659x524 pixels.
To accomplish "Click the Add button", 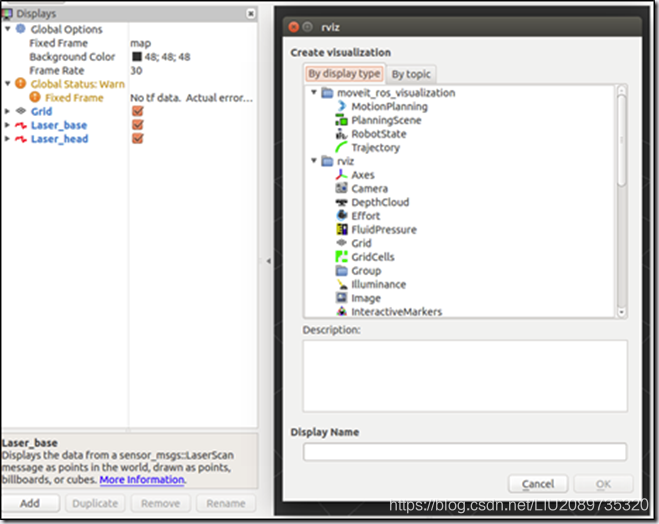I will point(30,503).
